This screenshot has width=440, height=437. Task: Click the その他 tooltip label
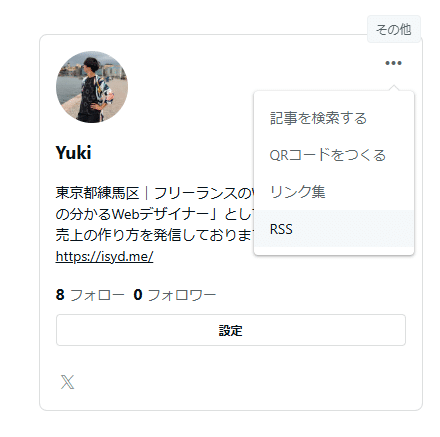[394, 29]
